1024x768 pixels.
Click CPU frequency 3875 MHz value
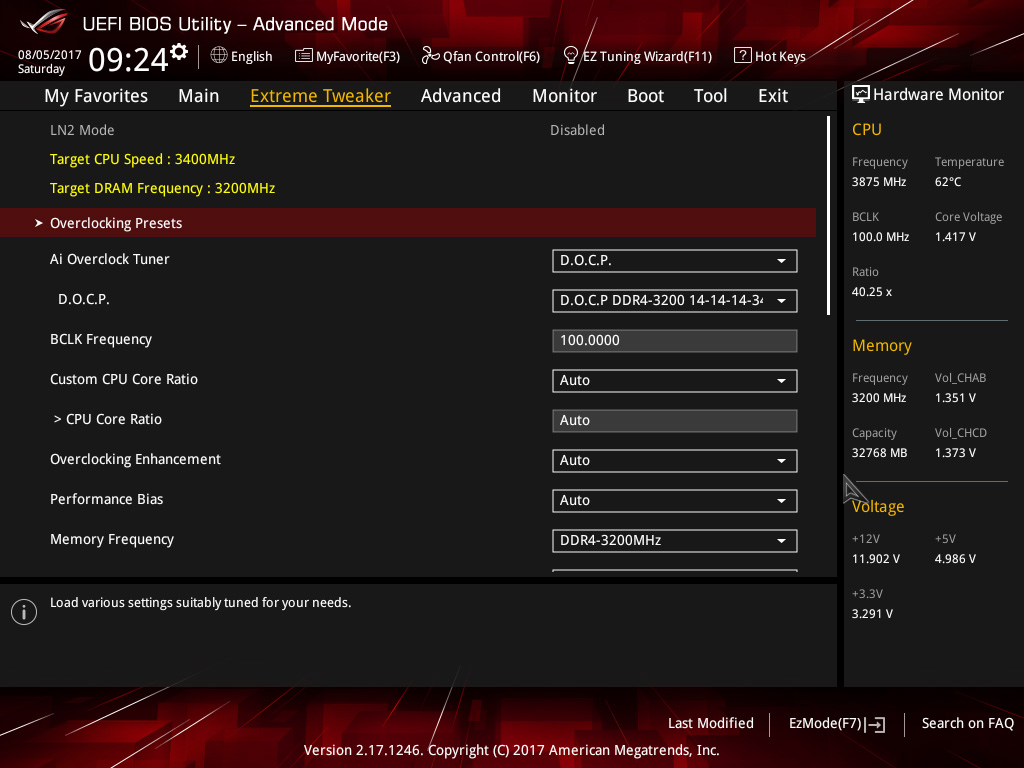tap(879, 182)
